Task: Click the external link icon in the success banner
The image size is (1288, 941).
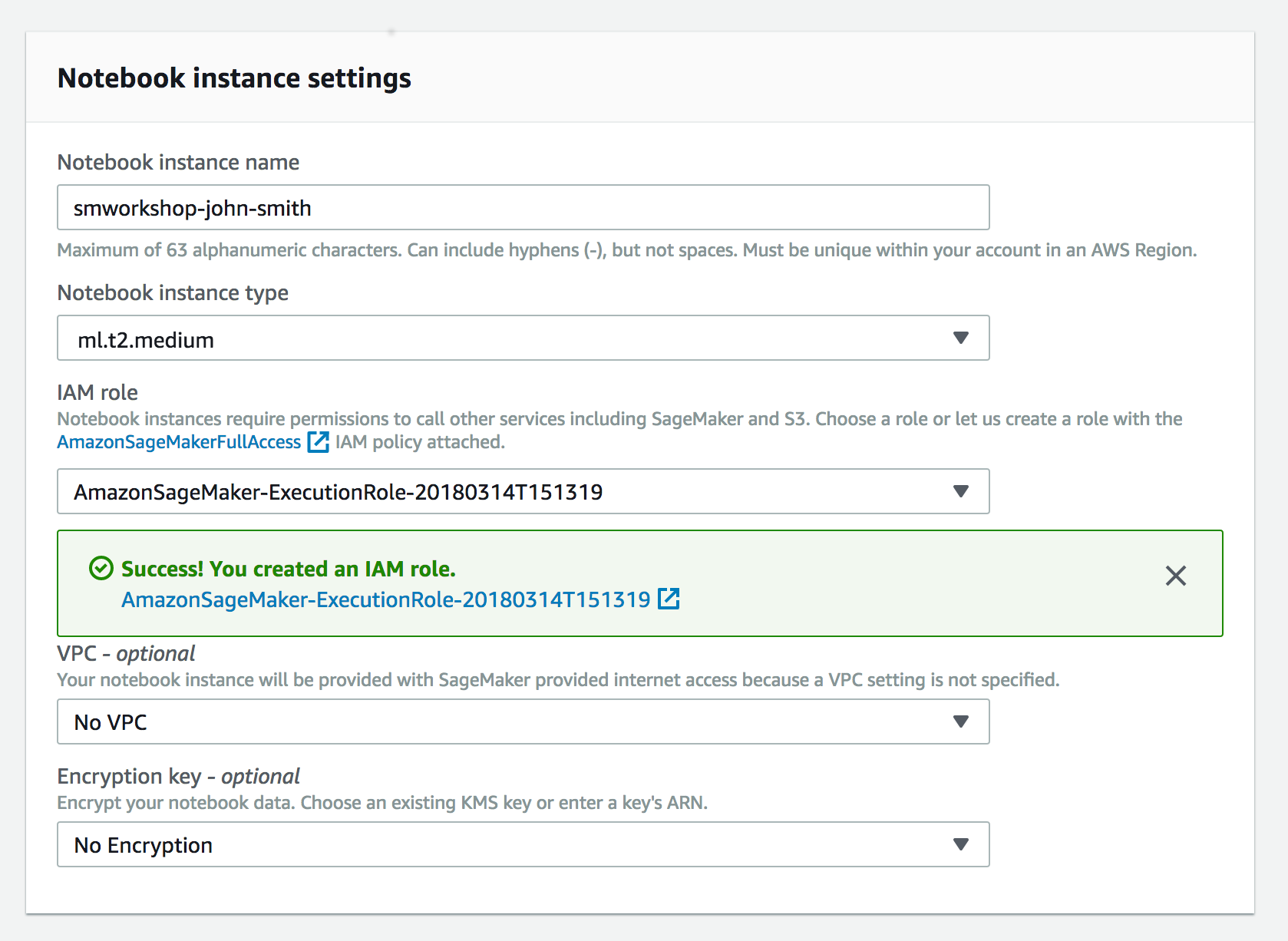Action: pyautogui.click(x=669, y=599)
